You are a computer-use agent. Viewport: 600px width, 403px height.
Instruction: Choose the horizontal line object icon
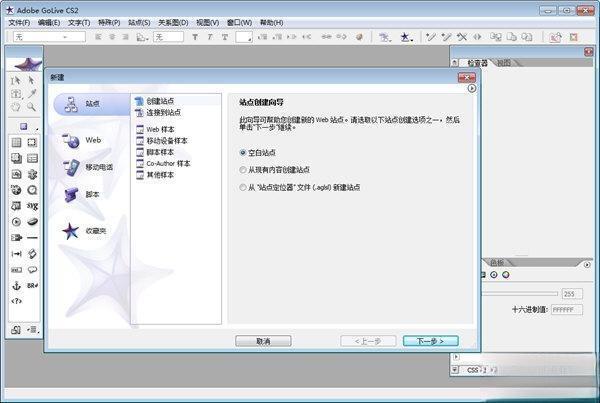pyautogui.click(x=32, y=238)
